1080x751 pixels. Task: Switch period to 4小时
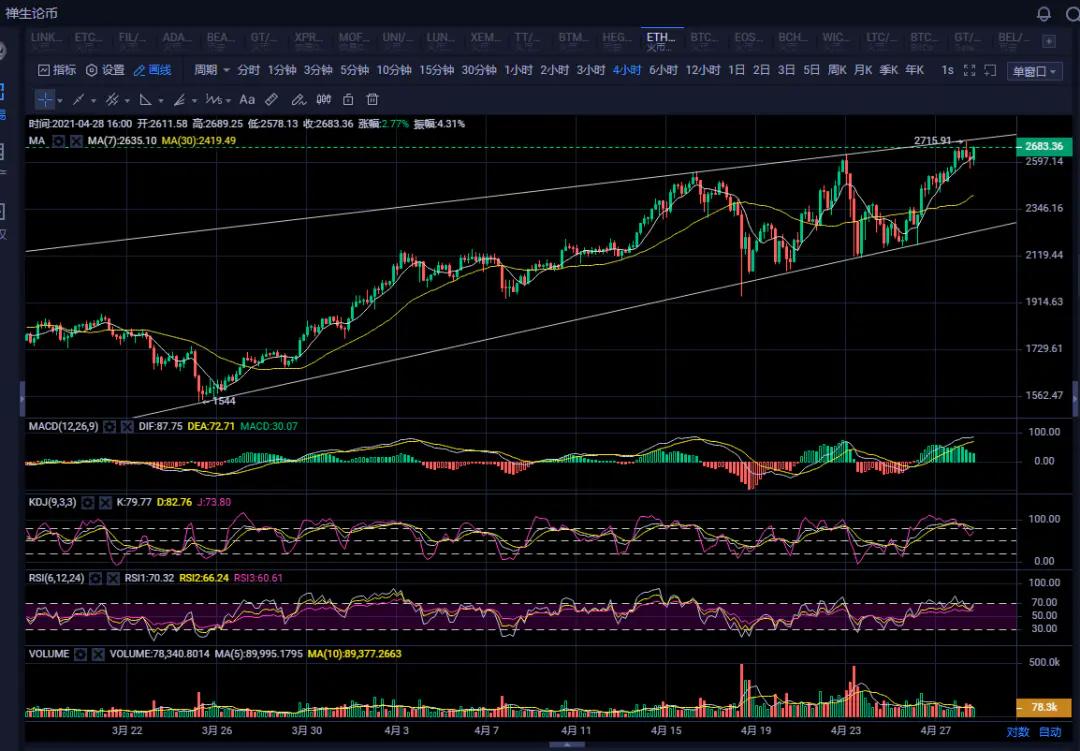(627, 70)
